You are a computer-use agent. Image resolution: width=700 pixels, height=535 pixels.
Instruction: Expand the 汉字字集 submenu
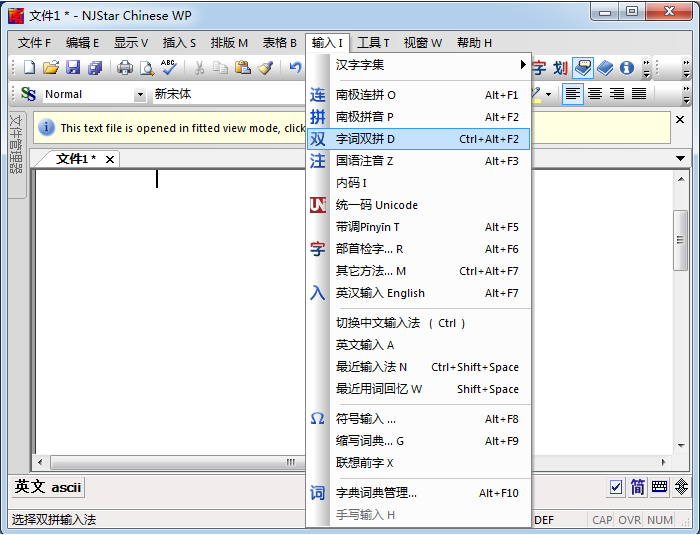point(418,65)
